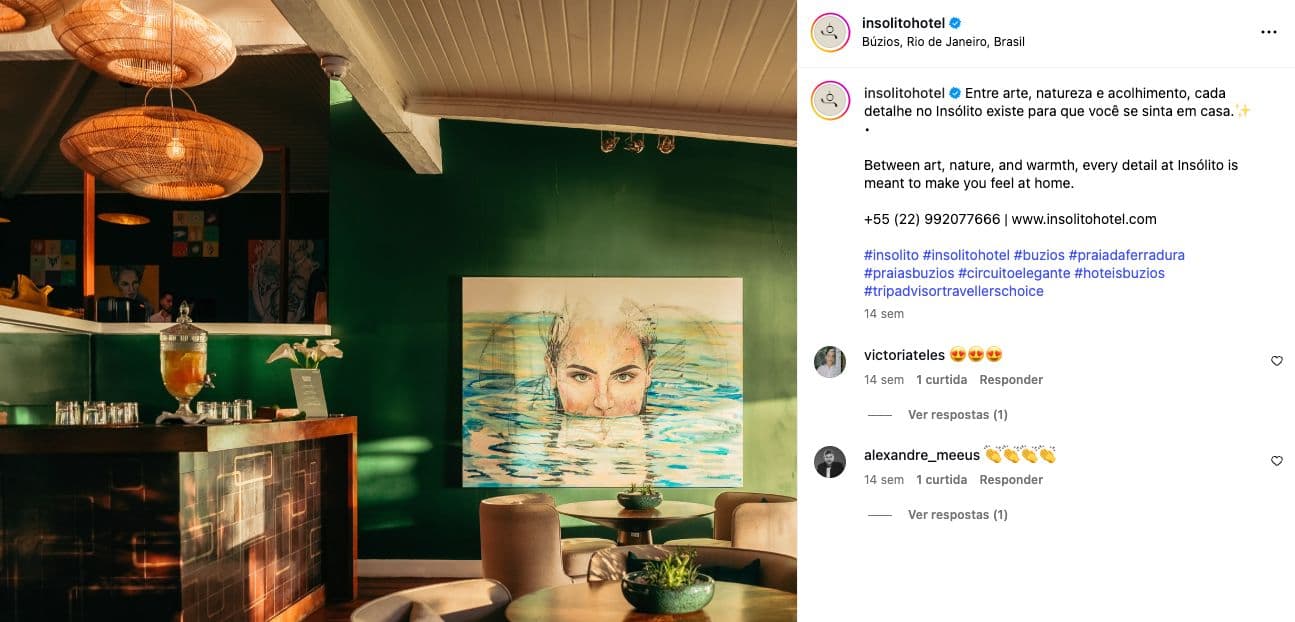Reply to victoriateles comment via Responder
This screenshot has width=1295, height=622.
click(x=1011, y=380)
